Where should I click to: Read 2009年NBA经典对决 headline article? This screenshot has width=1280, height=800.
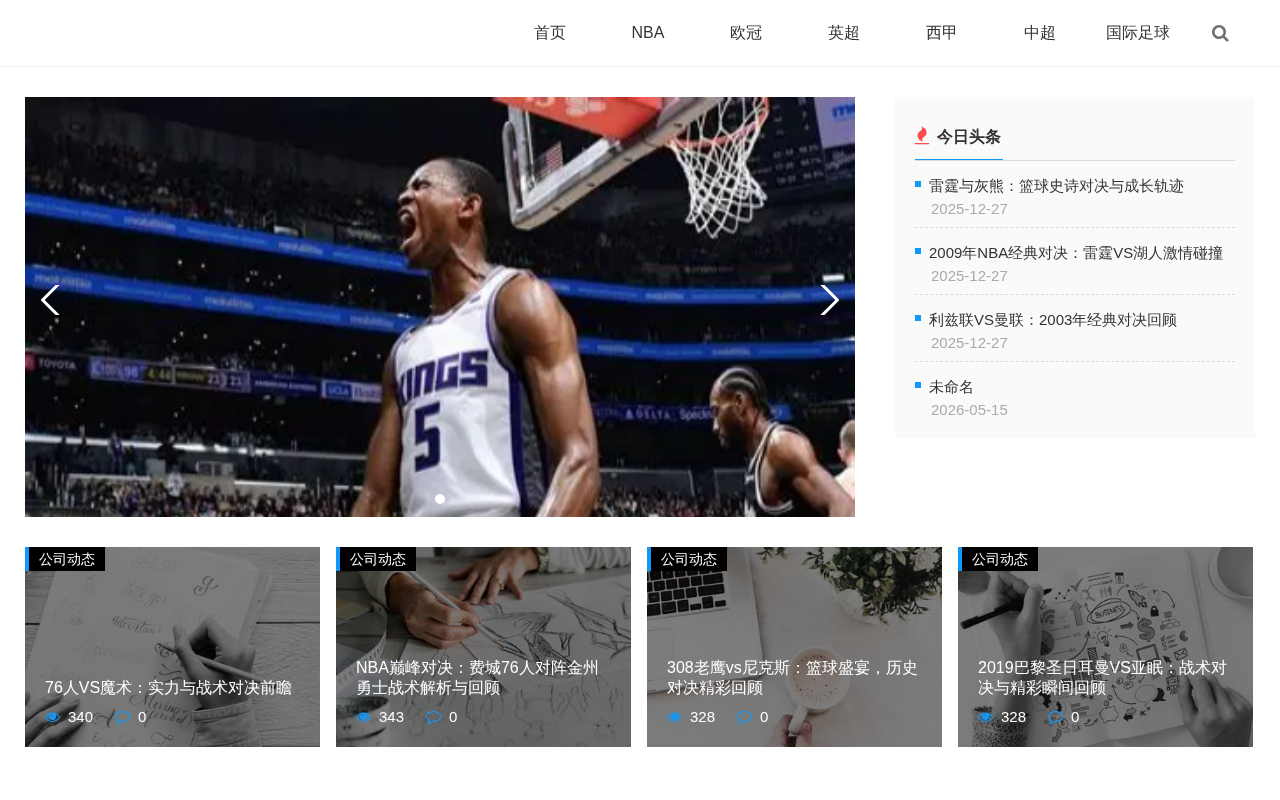(1076, 253)
